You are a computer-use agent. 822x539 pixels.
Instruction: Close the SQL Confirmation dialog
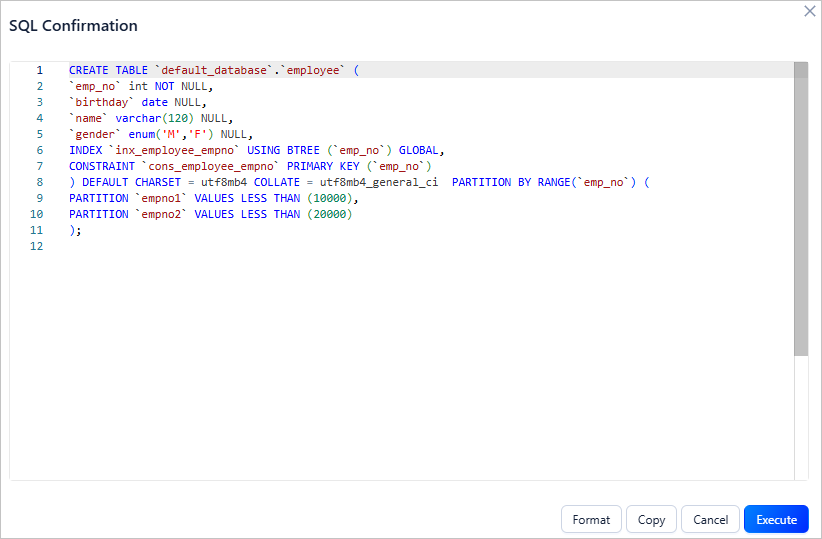[x=809, y=11]
